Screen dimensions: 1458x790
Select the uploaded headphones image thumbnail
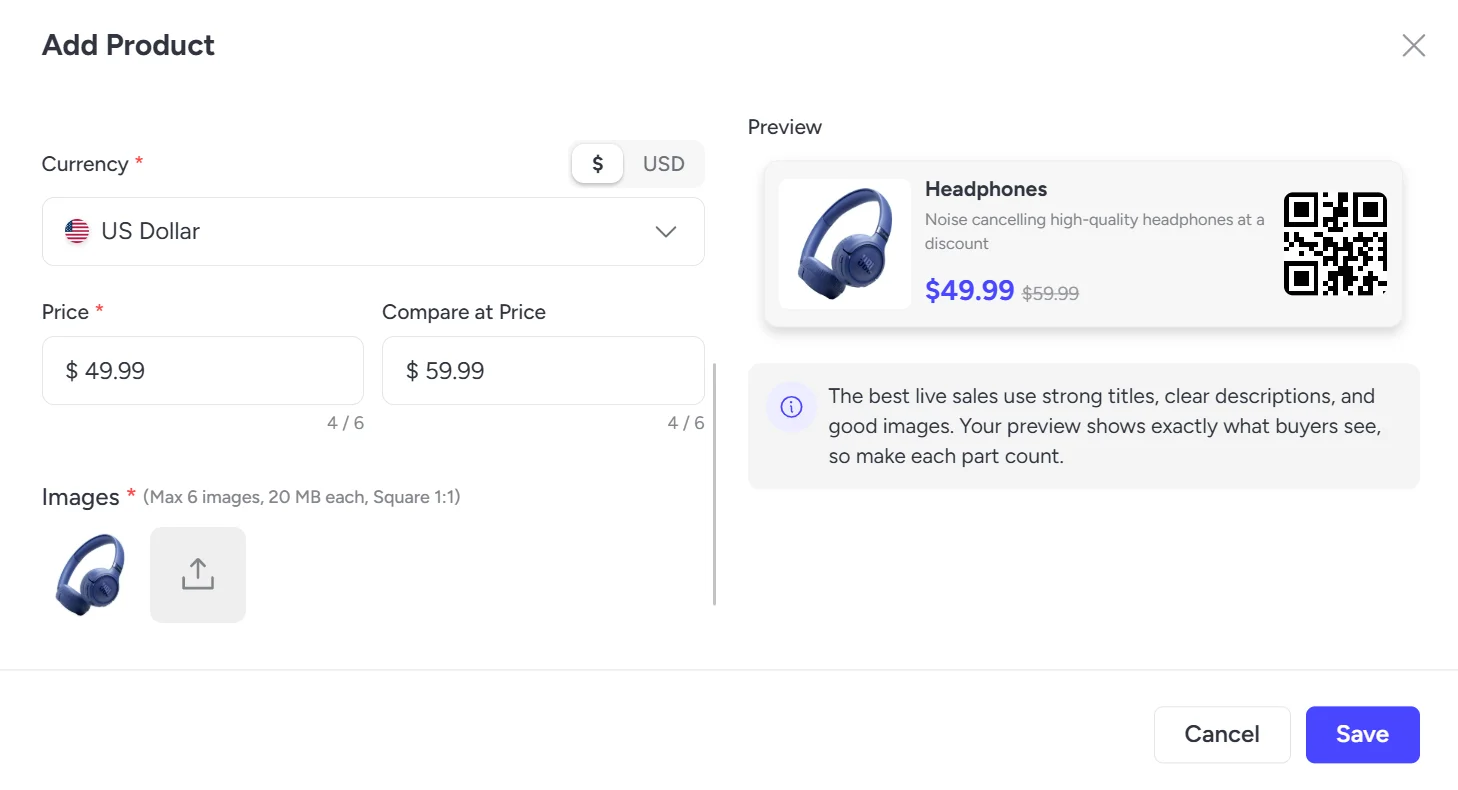pos(90,575)
